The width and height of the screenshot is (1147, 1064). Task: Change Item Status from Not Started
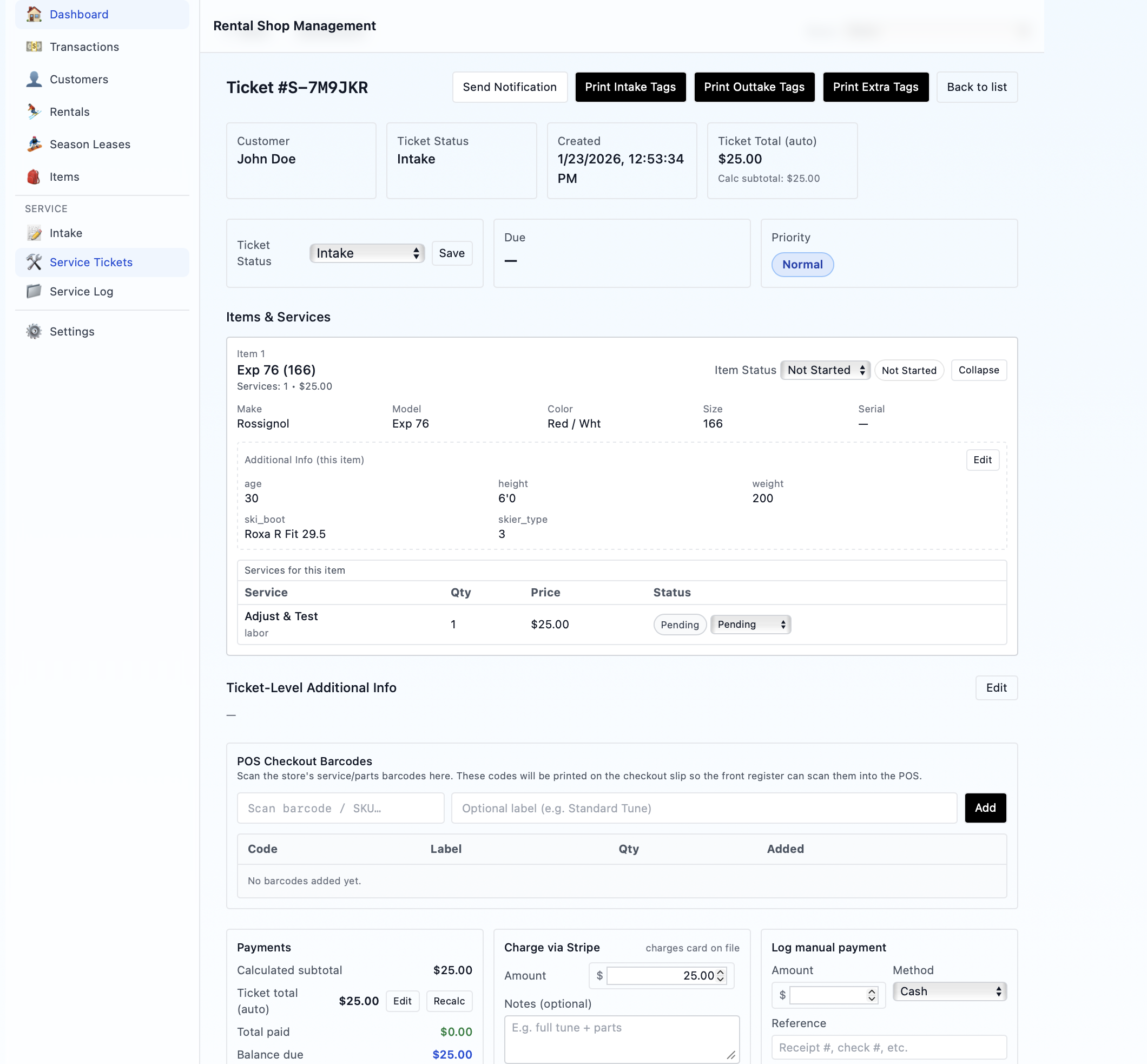pyautogui.click(x=825, y=370)
